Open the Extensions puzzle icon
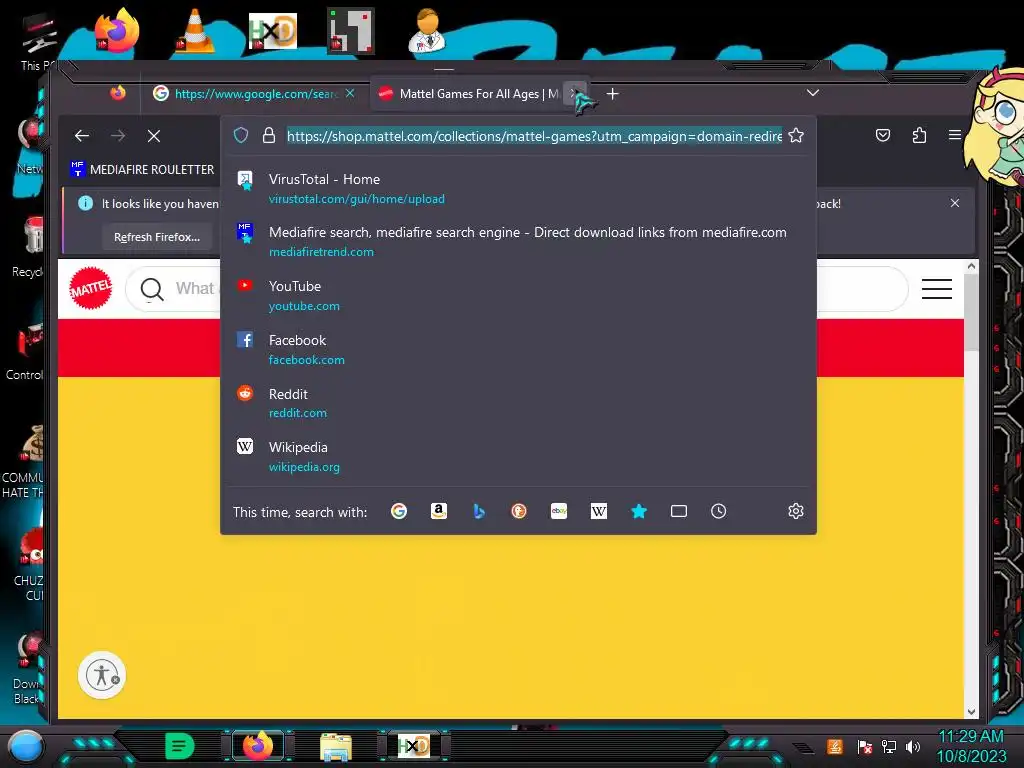Image resolution: width=1024 pixels, height=768 pixels. click(919, 135)
